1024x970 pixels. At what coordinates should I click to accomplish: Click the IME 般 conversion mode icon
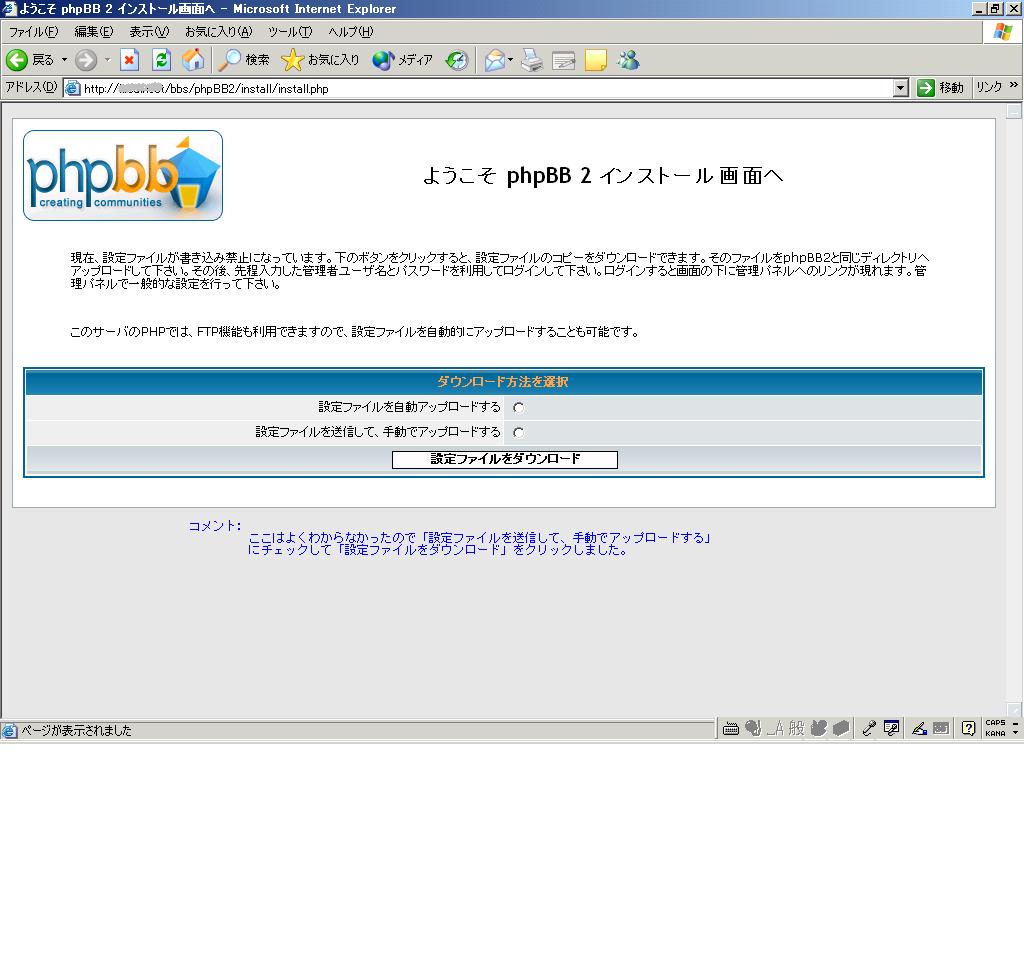(x=797, y=728)
